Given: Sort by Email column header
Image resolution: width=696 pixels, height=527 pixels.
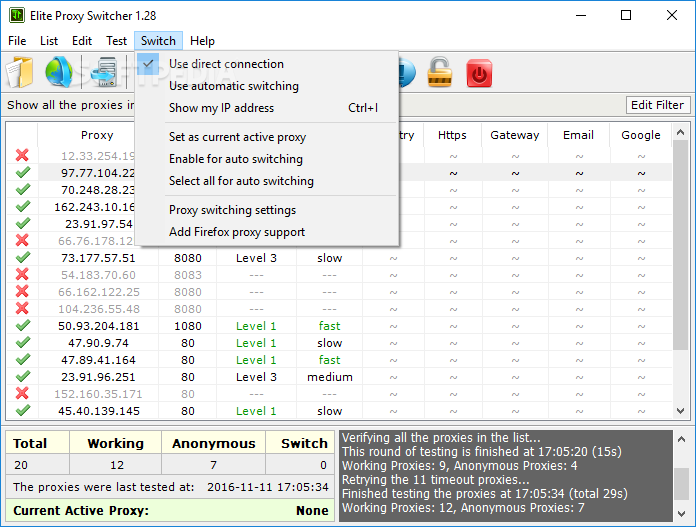Looking at the screenshot, I should [578, 135].
